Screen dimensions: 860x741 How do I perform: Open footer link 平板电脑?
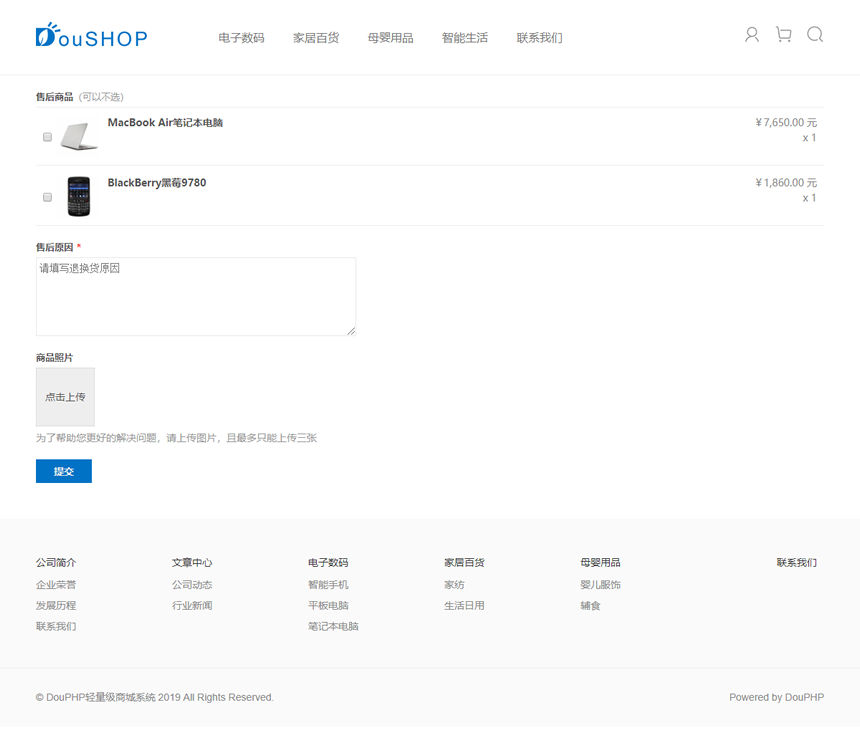[328, 606]
